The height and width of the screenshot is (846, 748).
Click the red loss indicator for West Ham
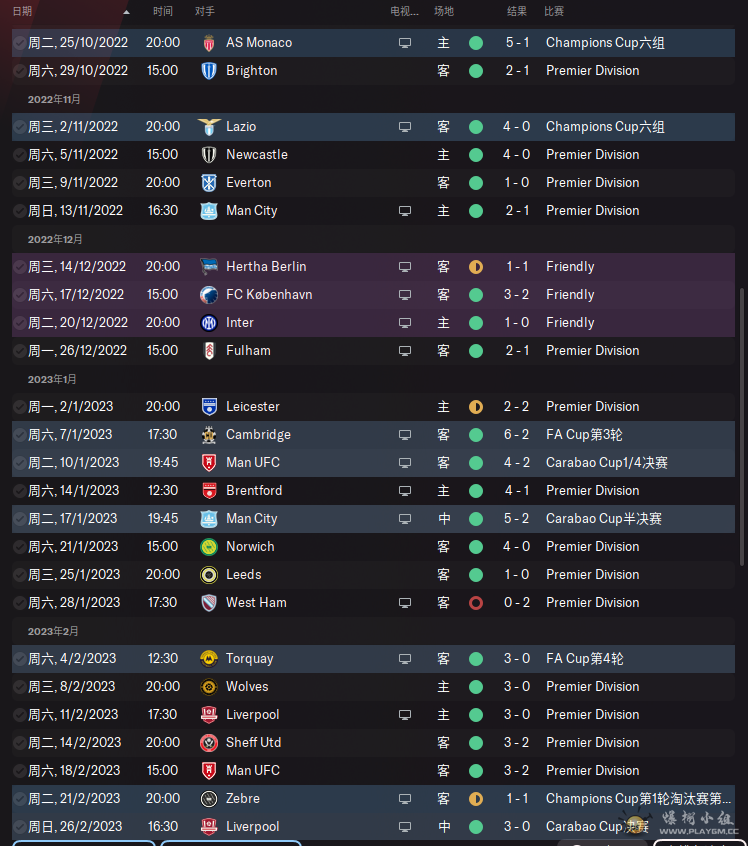click(x=476, y=603)
